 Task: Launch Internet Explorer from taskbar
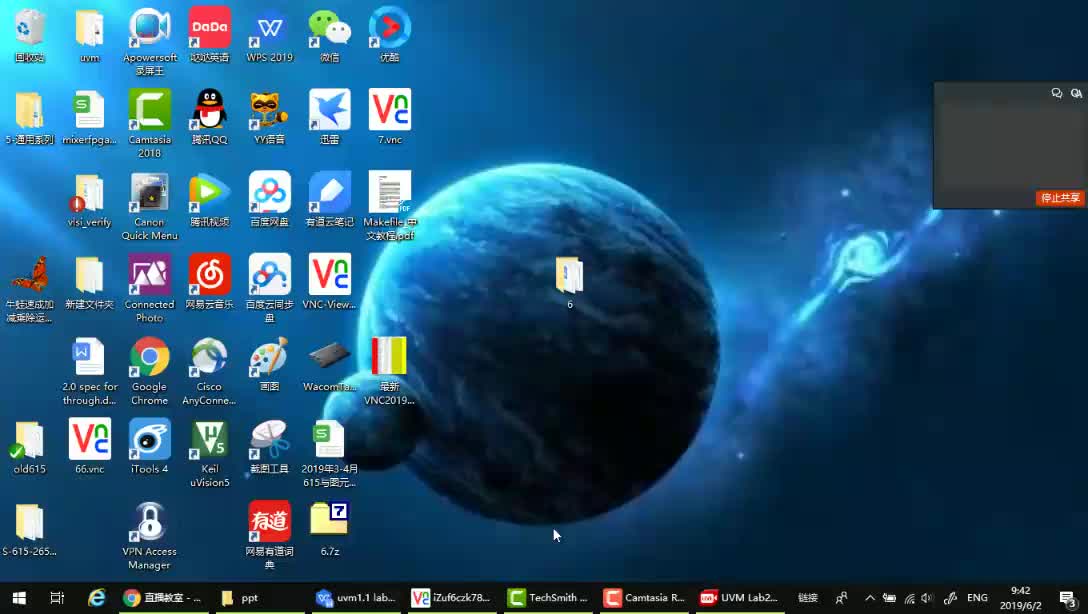click(96, 597)
